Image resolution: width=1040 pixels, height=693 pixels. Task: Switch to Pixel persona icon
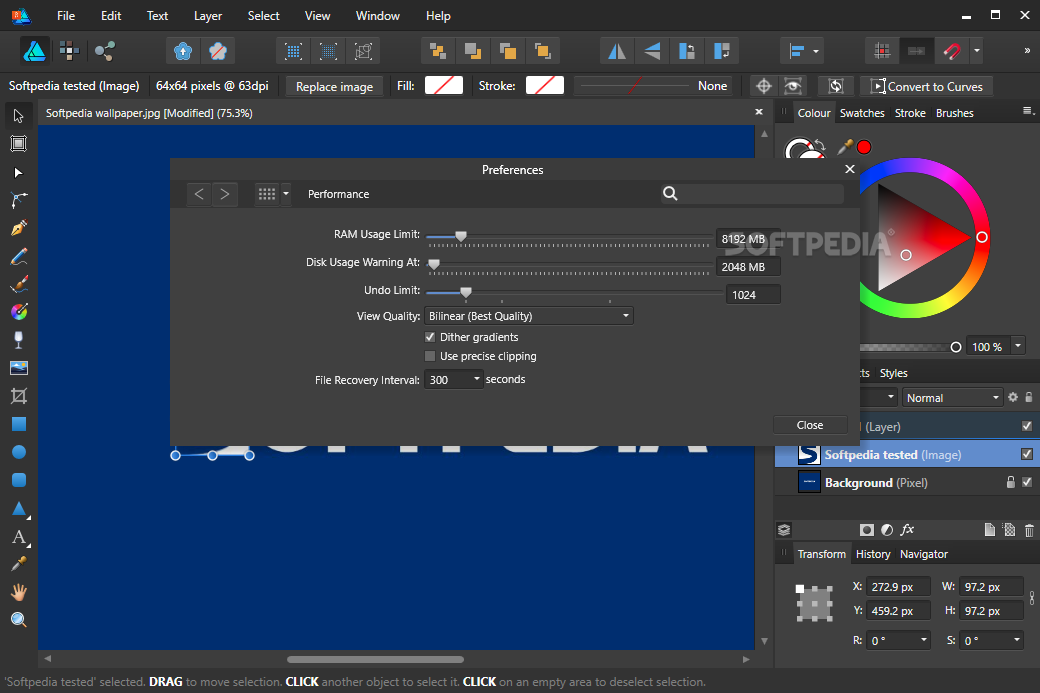[69, 50]
